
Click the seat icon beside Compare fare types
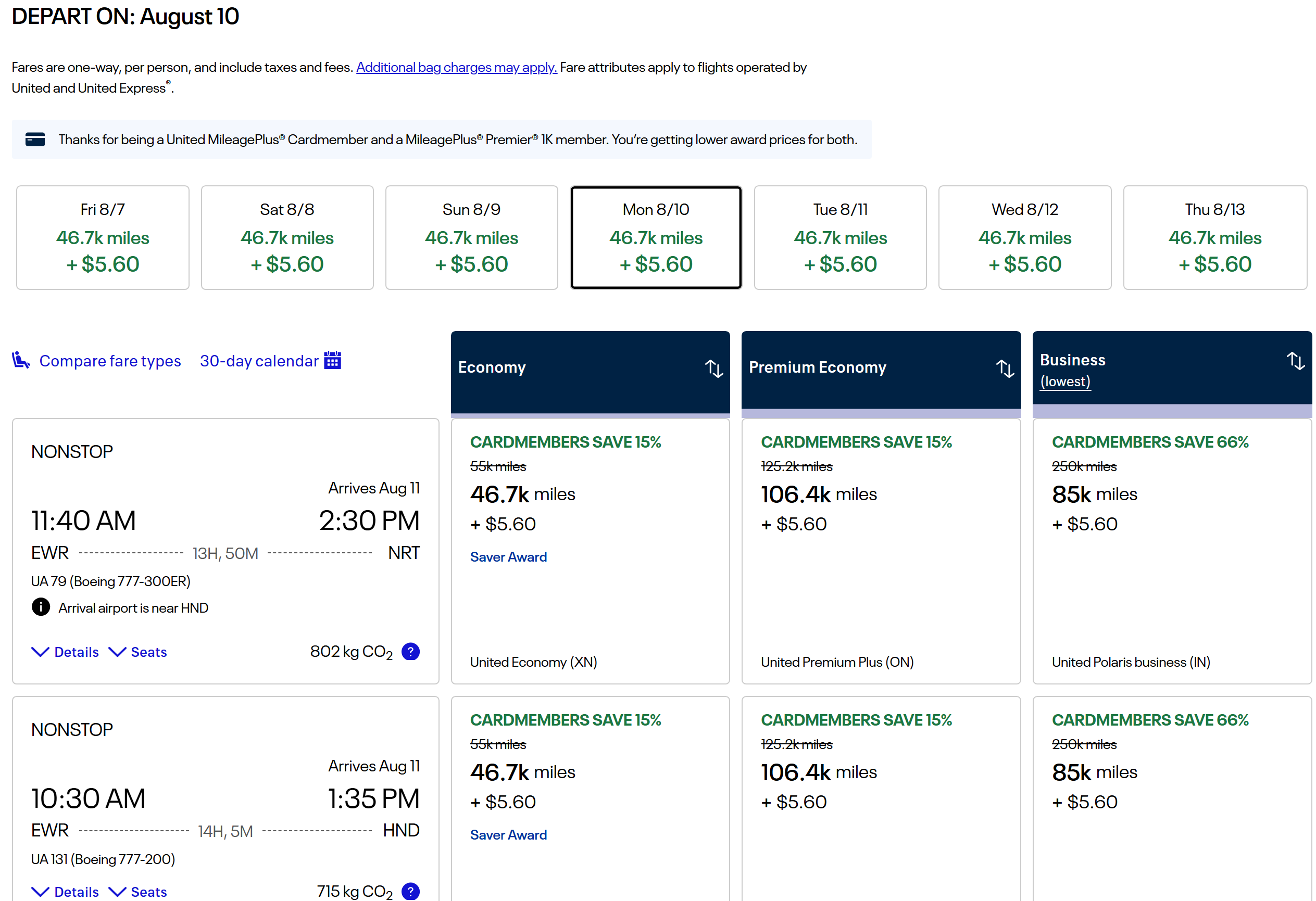pyautogui.click(x=21, y=360)
